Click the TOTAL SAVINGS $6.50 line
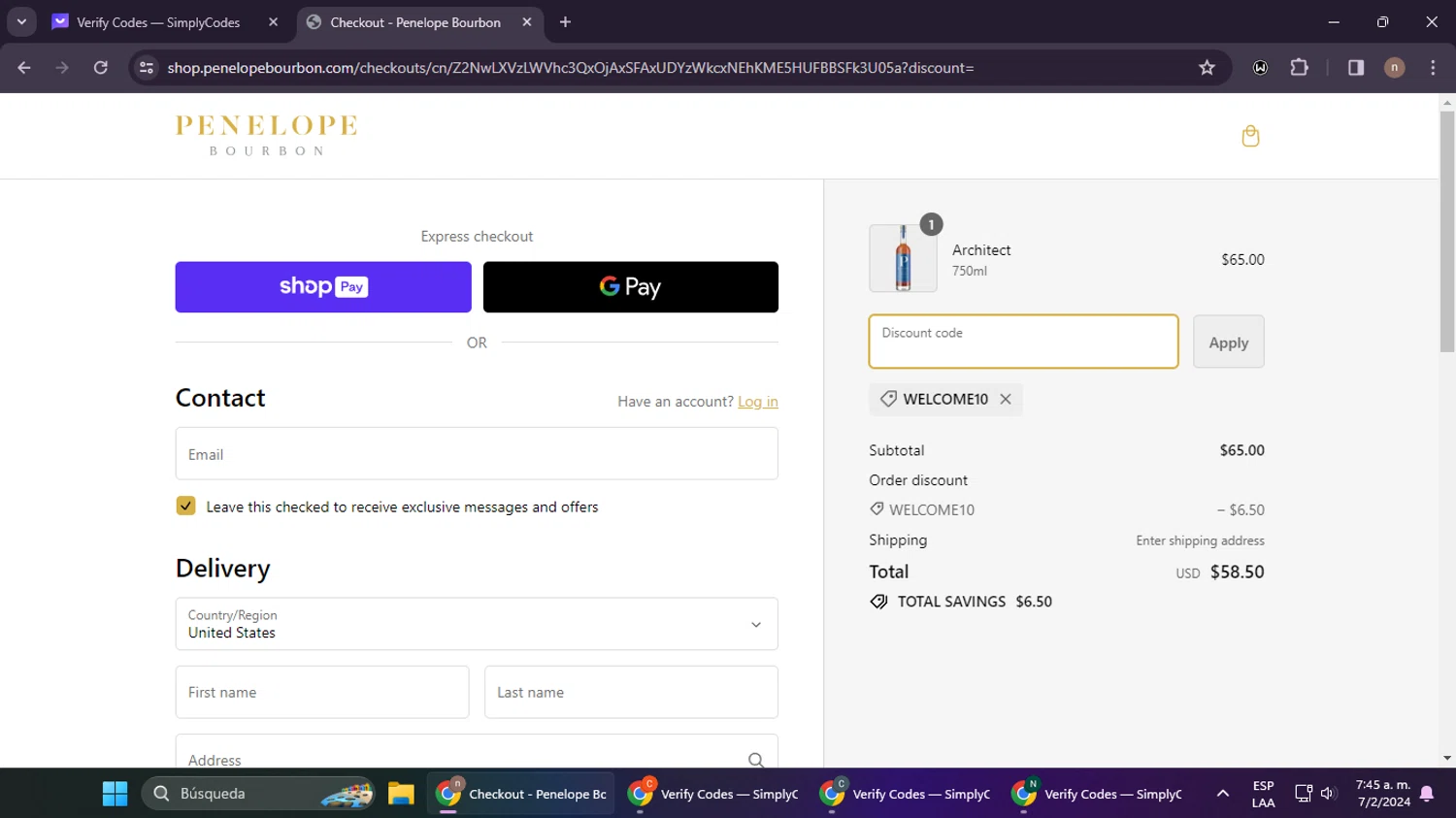The width and height of the screenshot is (1456, 818). [961, 602]
